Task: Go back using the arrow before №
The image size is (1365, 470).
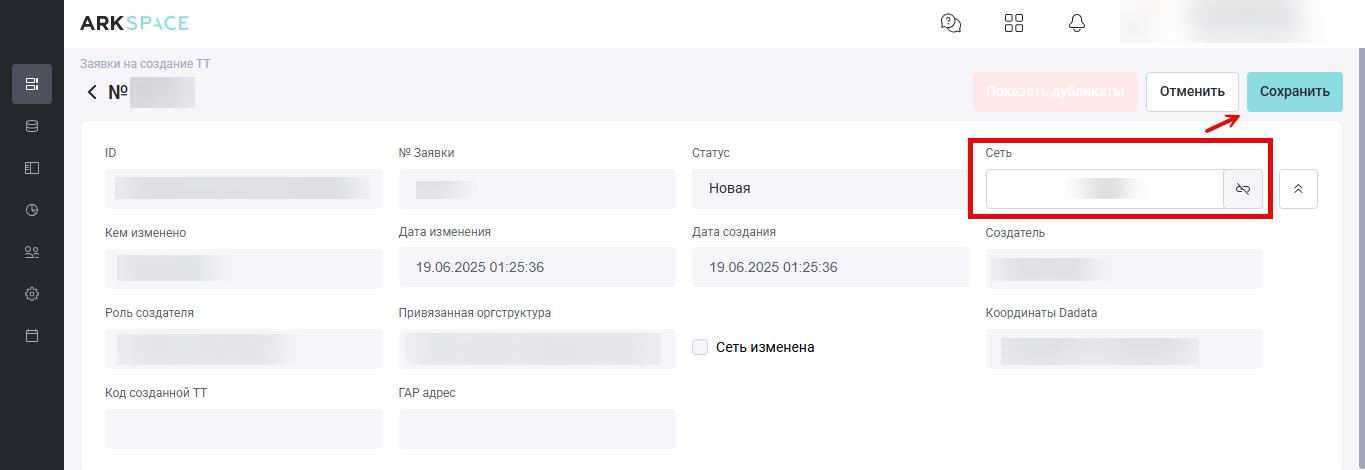Action: 92,92
